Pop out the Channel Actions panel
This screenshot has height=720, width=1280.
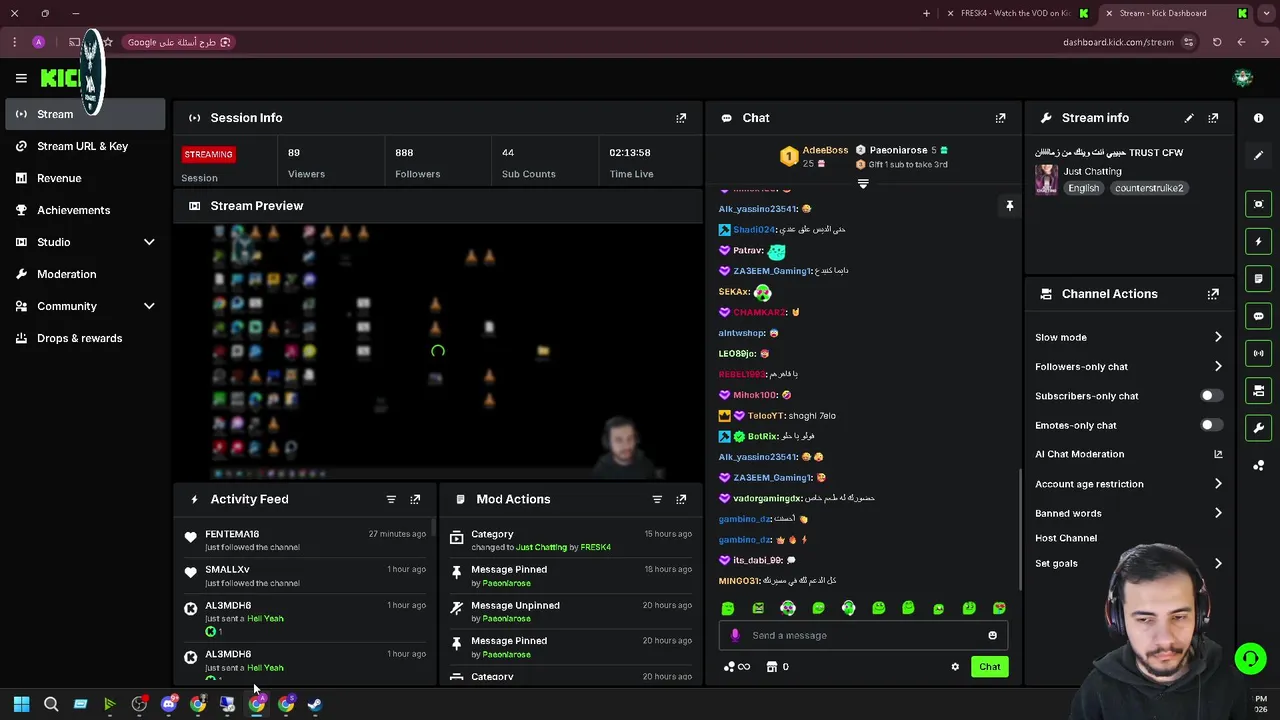coord(1213,294)
